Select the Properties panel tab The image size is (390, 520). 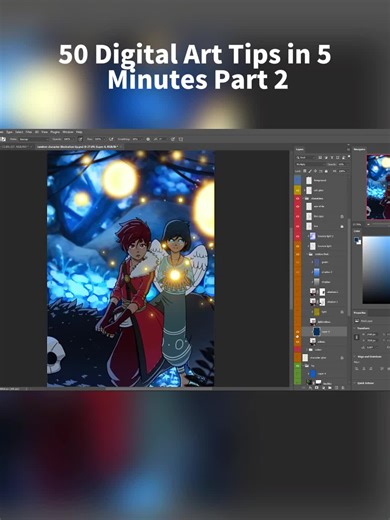[x=360, y=313]
